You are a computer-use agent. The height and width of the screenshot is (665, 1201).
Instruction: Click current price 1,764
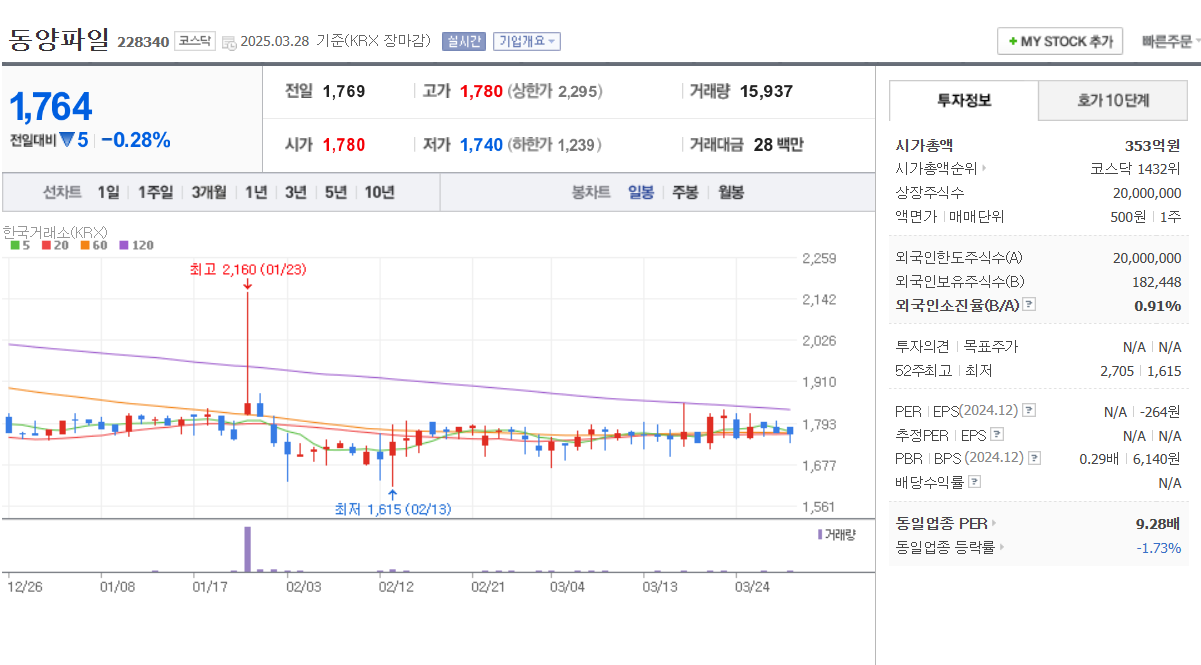(x=50, y=106)
